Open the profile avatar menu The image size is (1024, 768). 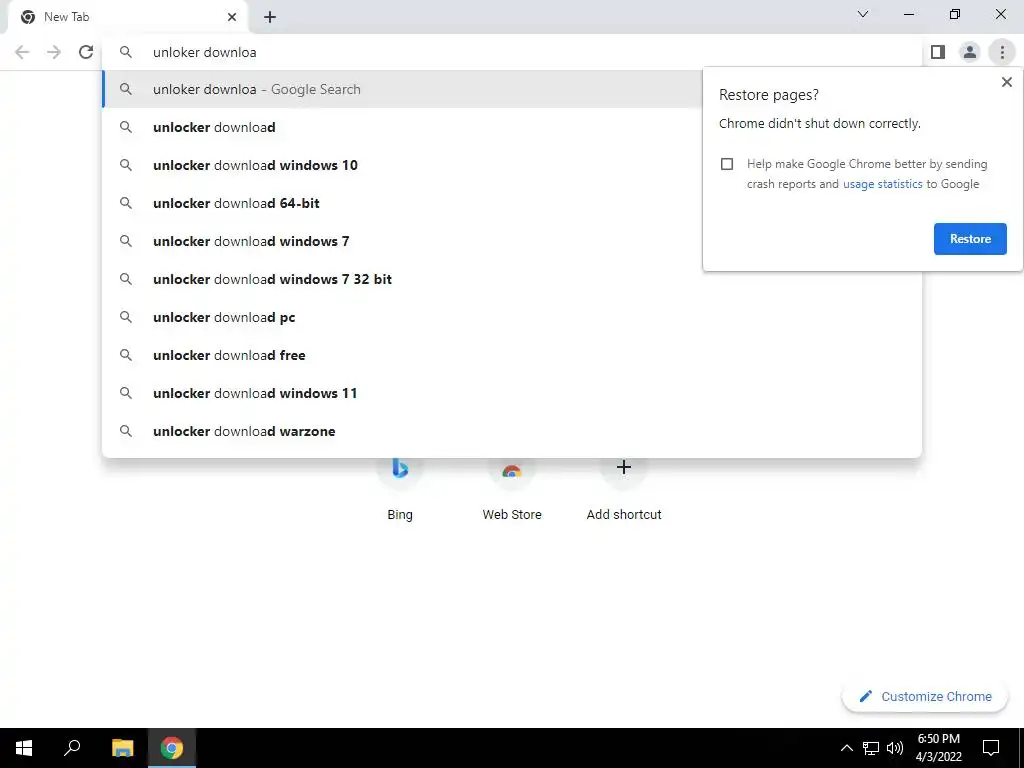pyautogui.click(x=970, y=52)
